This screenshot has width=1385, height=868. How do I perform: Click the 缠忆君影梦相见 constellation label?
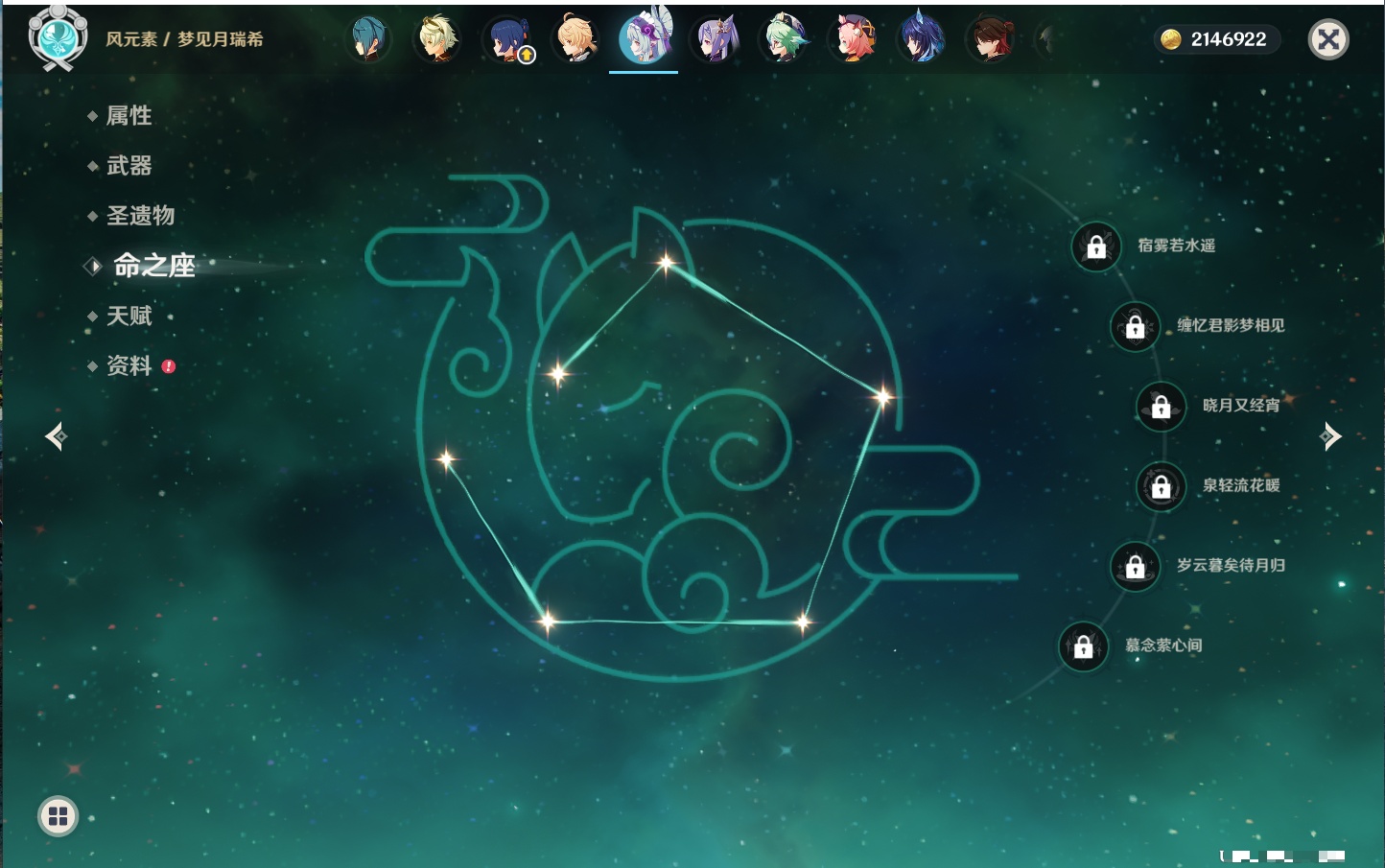click(1232, 325)
